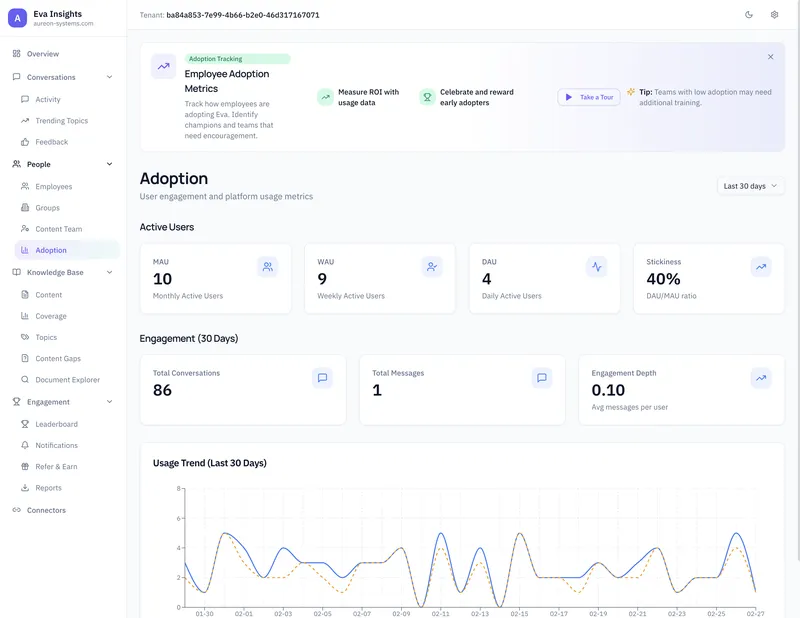Click the MAU value 10

click(x=162, y=279)
